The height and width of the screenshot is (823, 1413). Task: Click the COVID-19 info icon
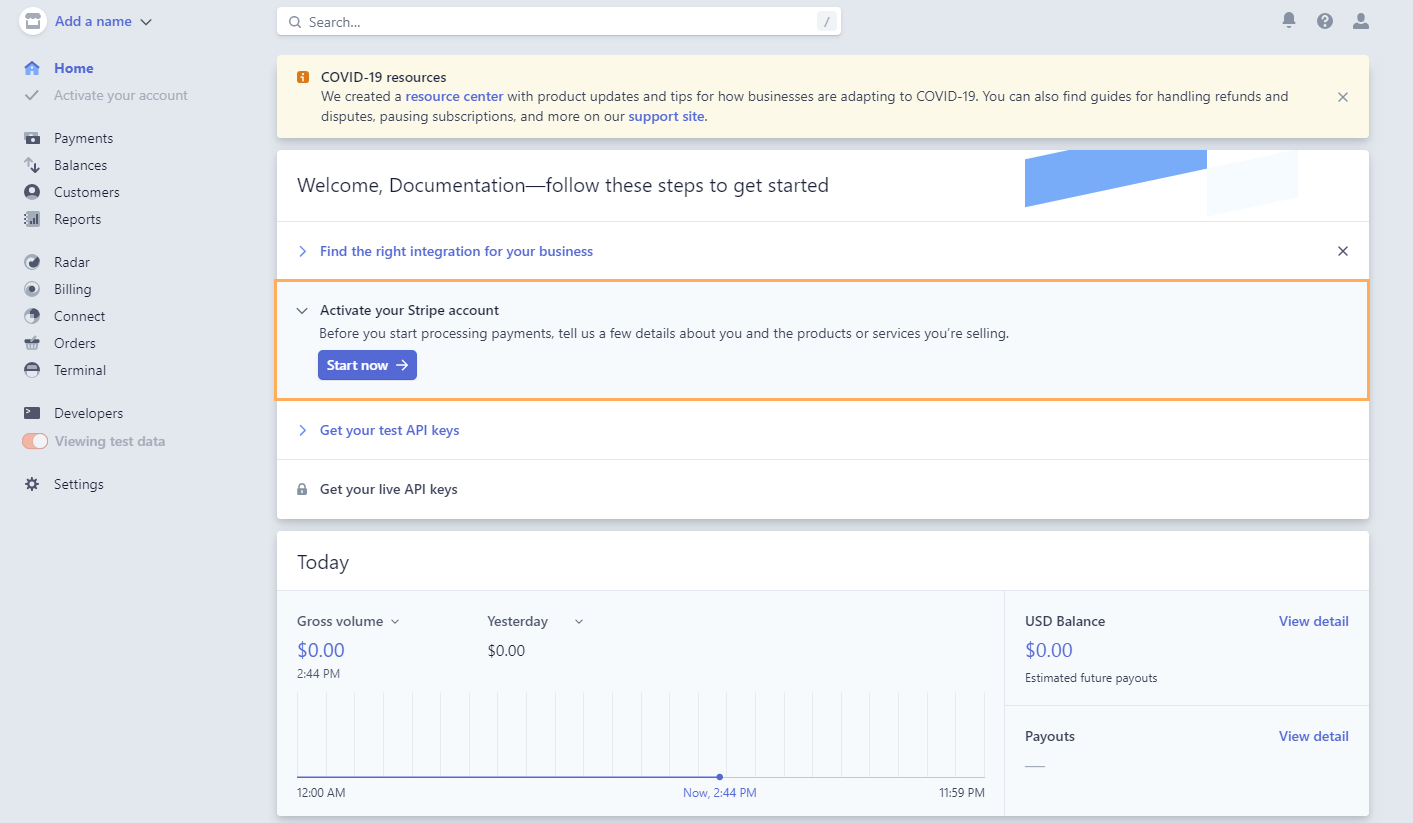(303, 77)
